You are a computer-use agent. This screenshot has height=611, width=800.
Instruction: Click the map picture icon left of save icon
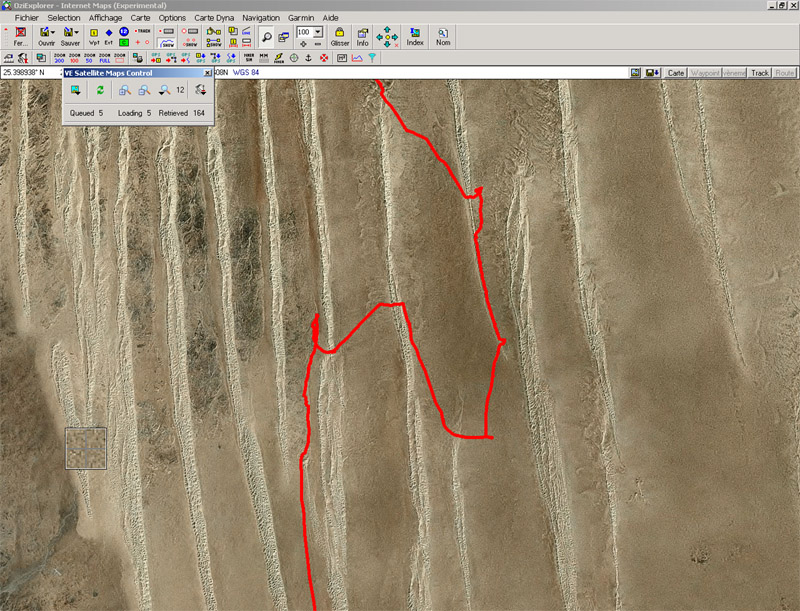635,73
